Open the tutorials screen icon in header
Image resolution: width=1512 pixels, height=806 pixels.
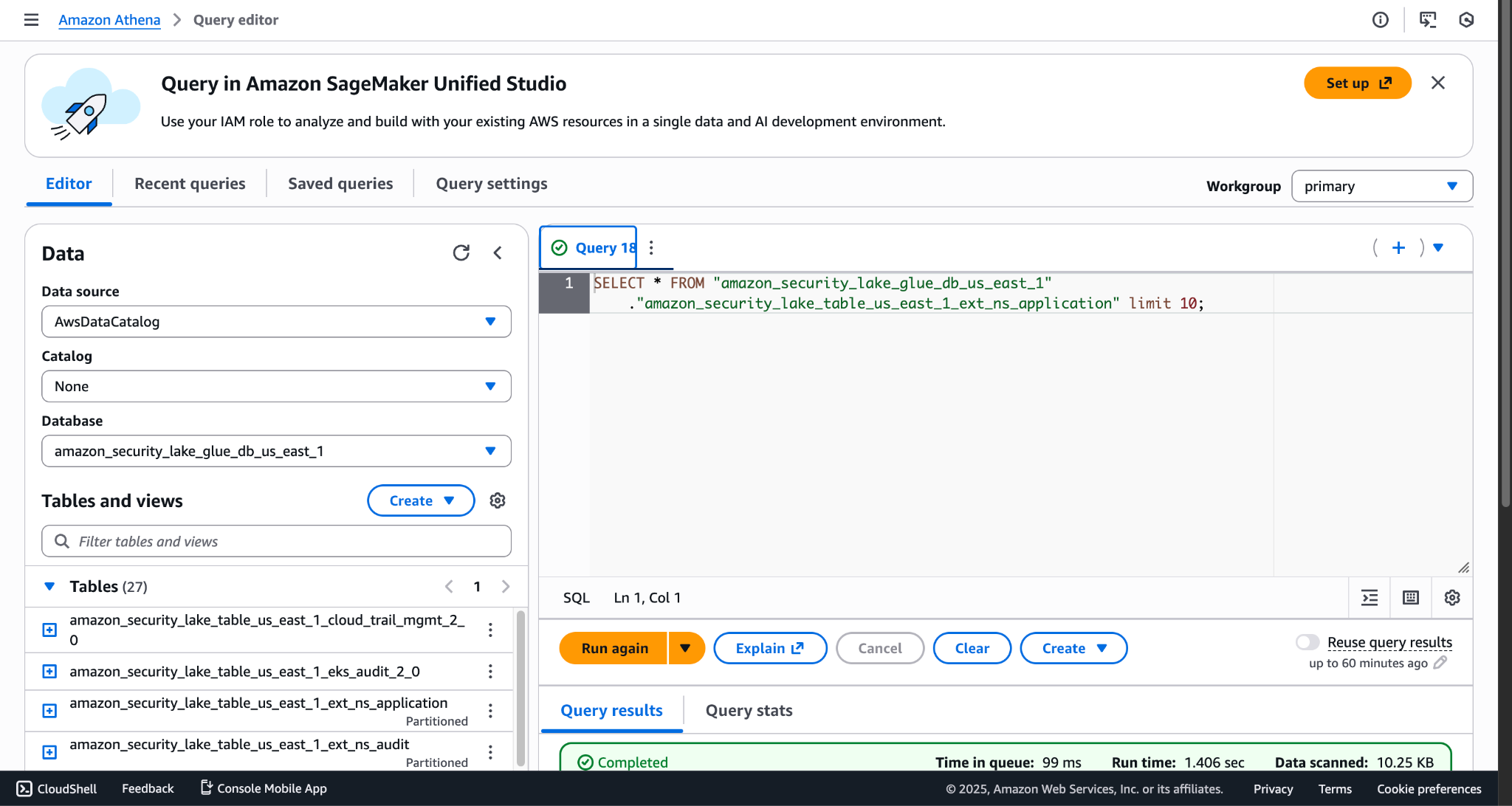[x=1428, y=20]
